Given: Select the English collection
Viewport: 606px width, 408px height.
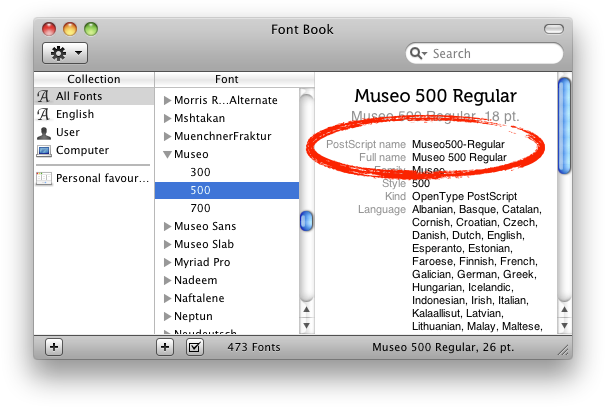Looking at the screenshot, I should point(94,114).
